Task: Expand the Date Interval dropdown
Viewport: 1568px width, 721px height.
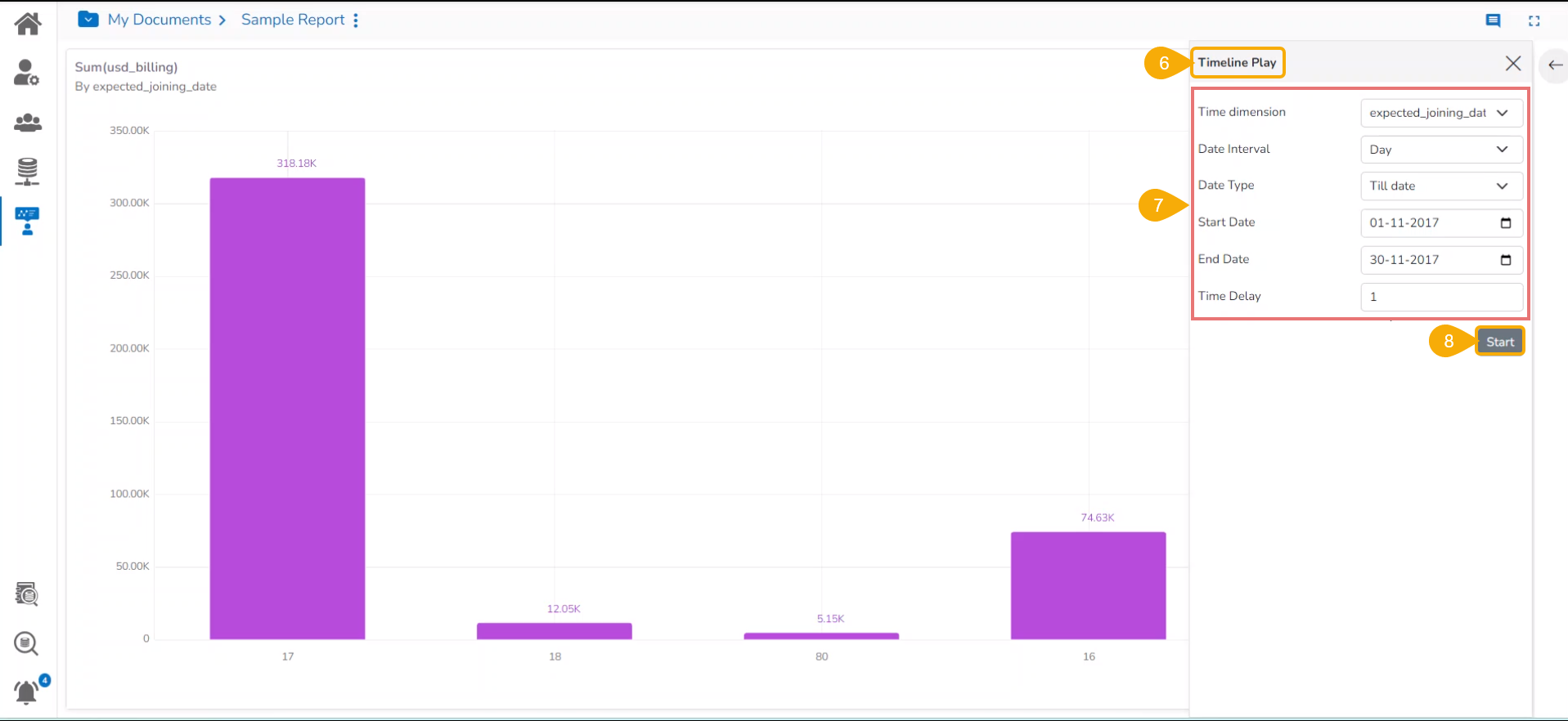Action: pyautogui.click(x=1441, y=150)
